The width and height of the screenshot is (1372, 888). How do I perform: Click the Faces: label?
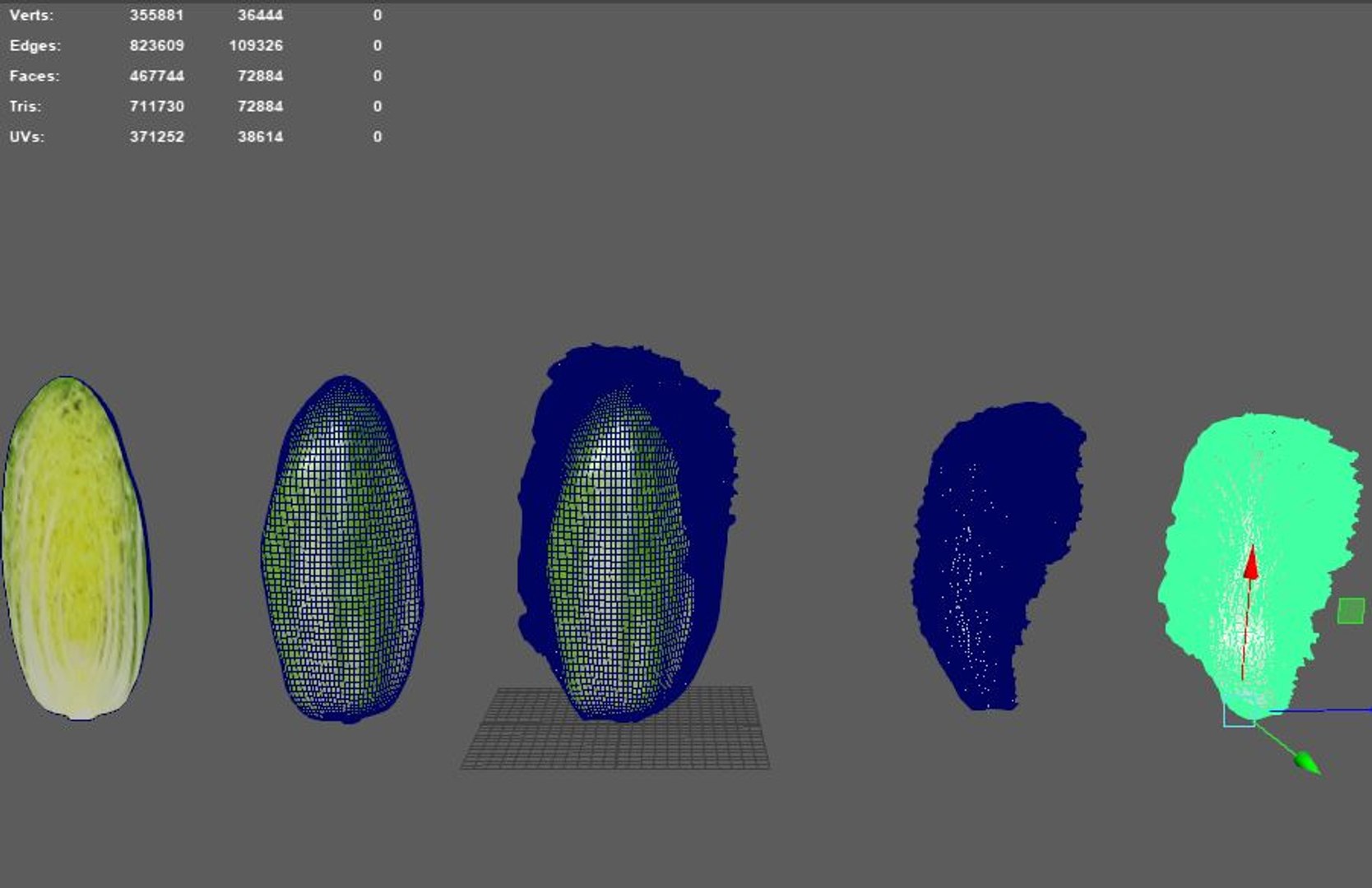click(x=34, y=76)
